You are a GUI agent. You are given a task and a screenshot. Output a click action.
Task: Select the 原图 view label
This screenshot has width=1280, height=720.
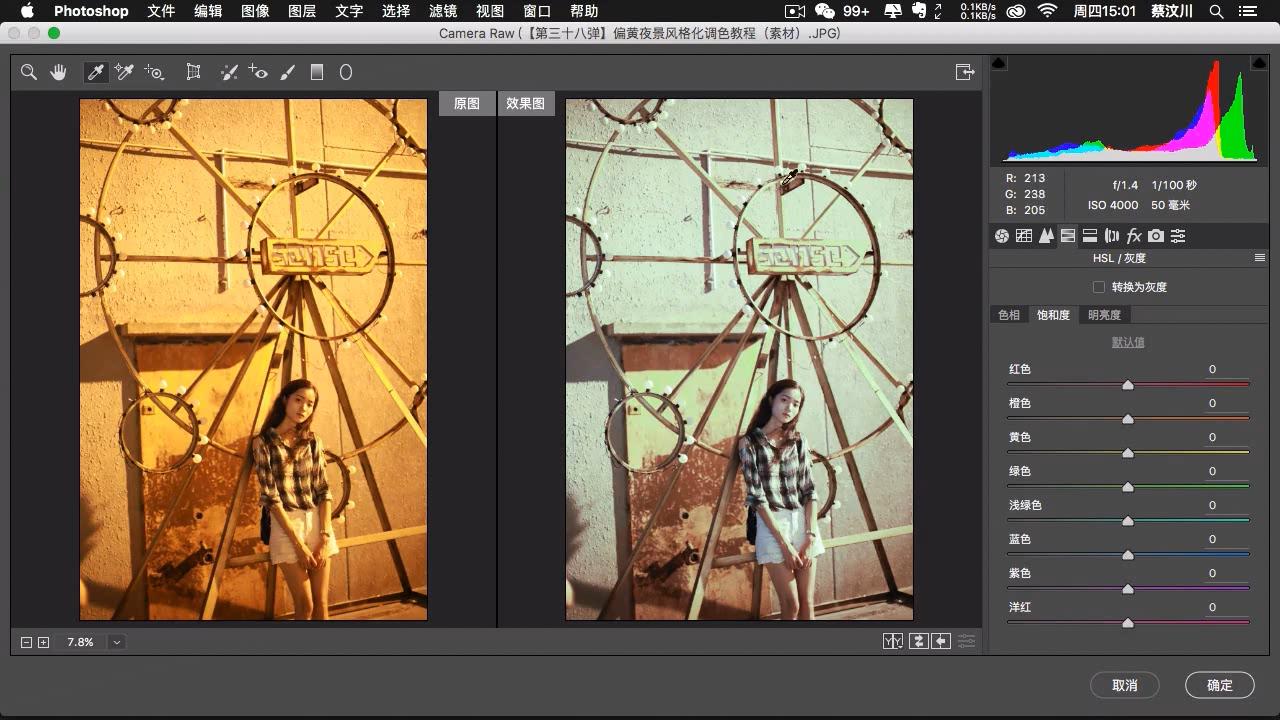[467, 103]
